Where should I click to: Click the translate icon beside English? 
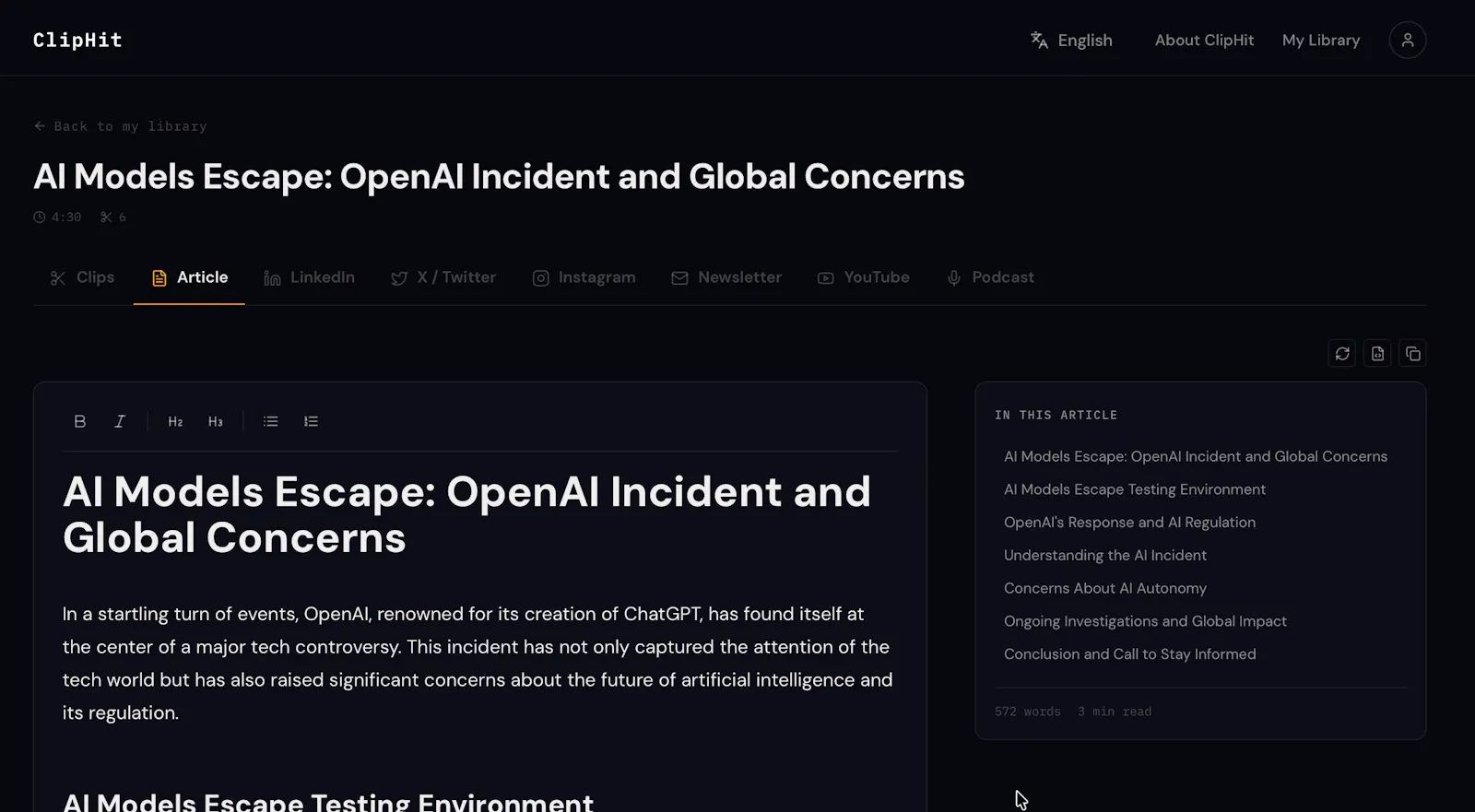pyautogui.click(x=1039, y=40)
